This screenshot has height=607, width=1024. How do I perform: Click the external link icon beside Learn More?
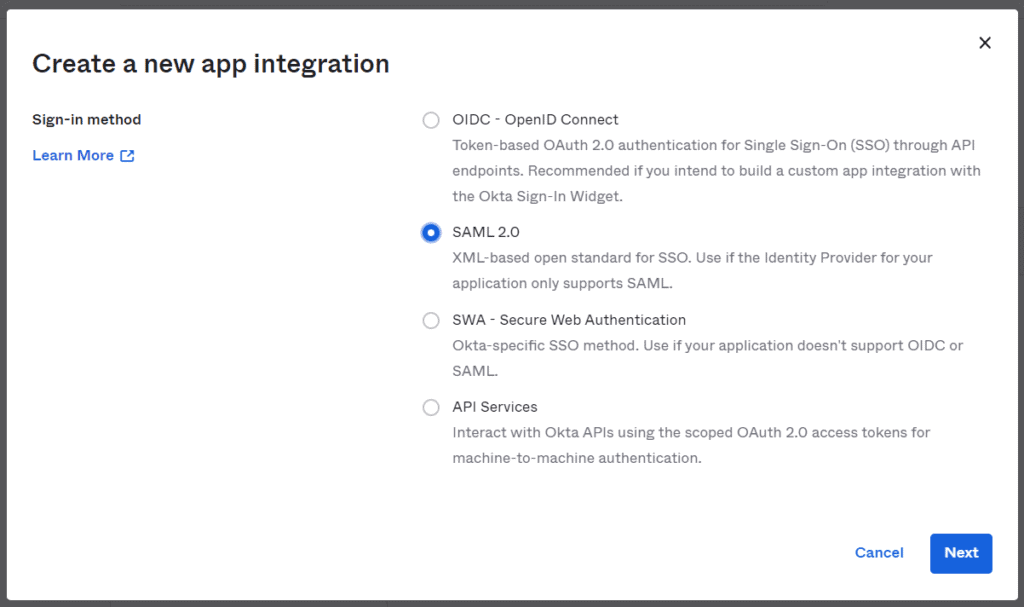(x=127, y=155)
